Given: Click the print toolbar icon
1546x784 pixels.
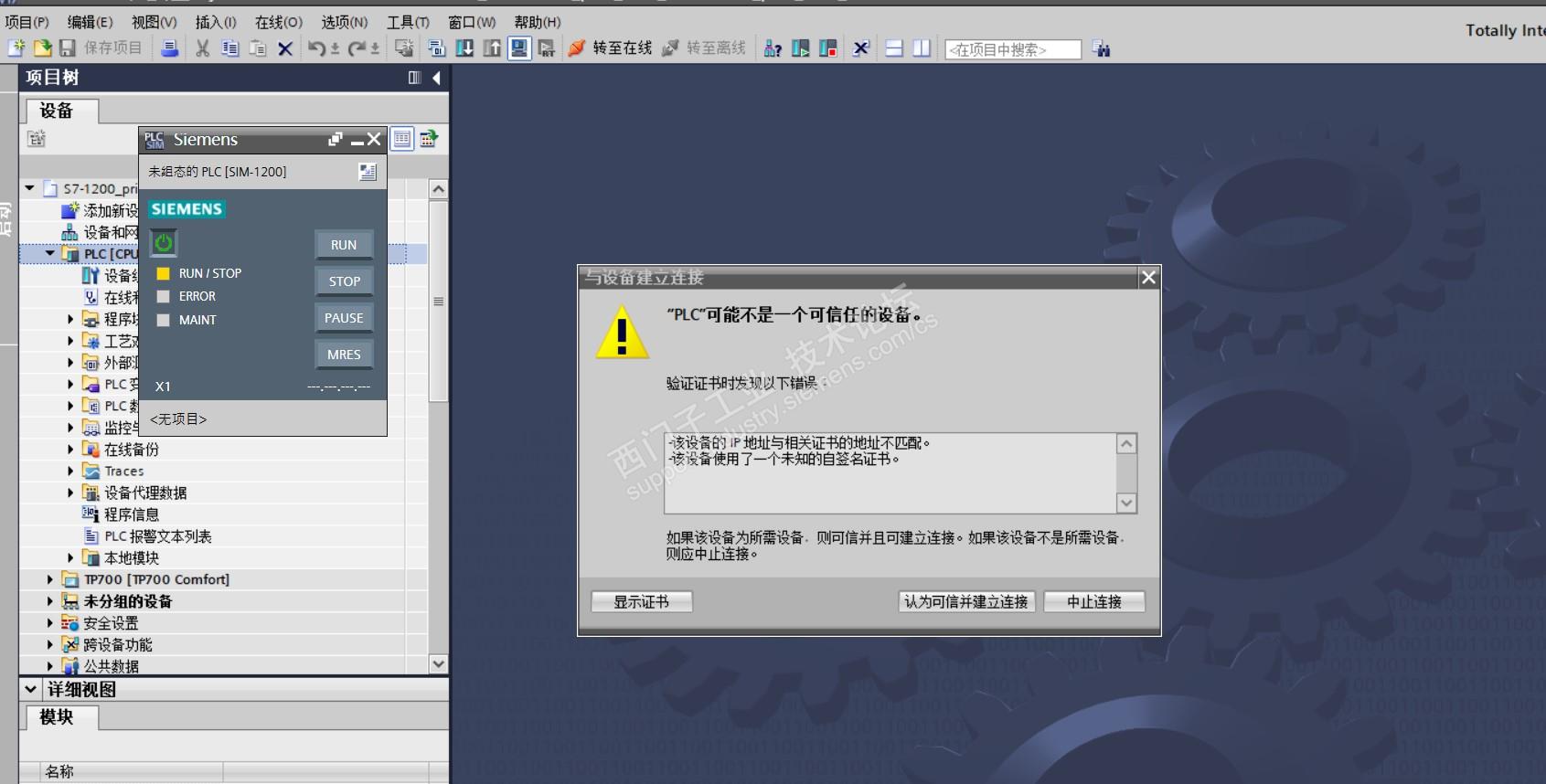Looking at the screenshot, I should coord(169,48).
